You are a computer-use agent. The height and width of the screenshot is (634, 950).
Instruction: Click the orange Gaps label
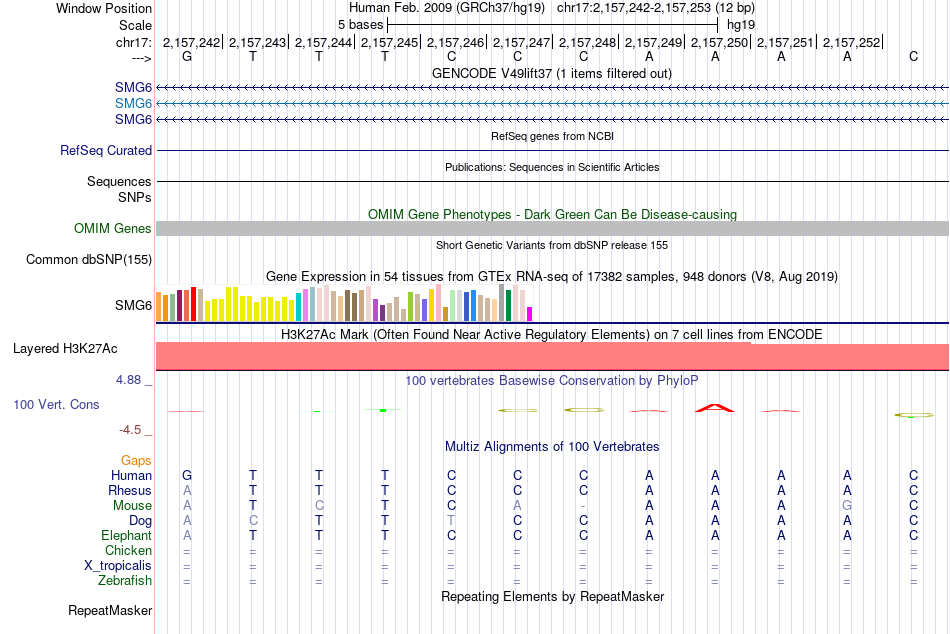pyautogui.click(x=136, y=461)
